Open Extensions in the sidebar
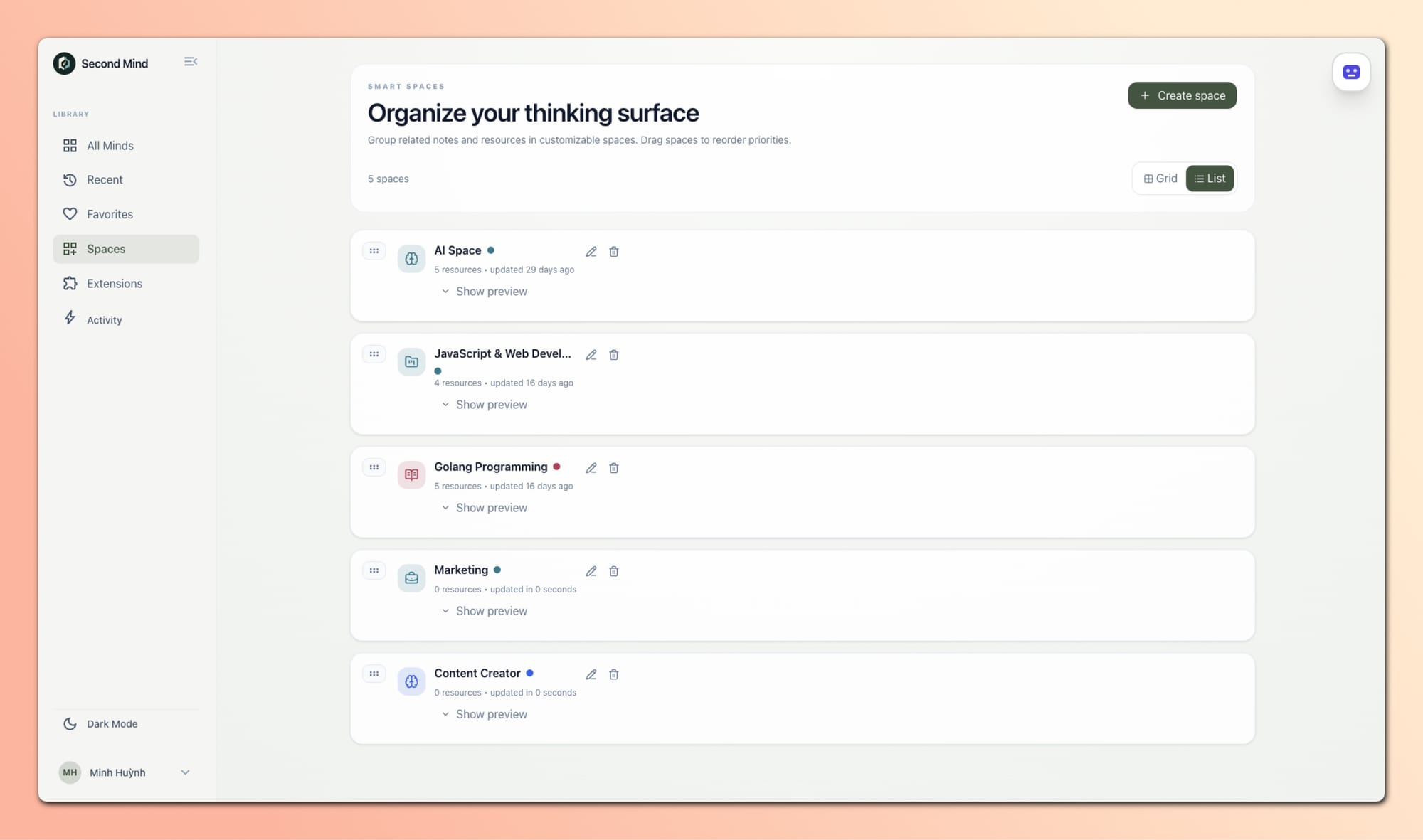This screenshot has width=1423, height=840. click(x=126, y=283)
